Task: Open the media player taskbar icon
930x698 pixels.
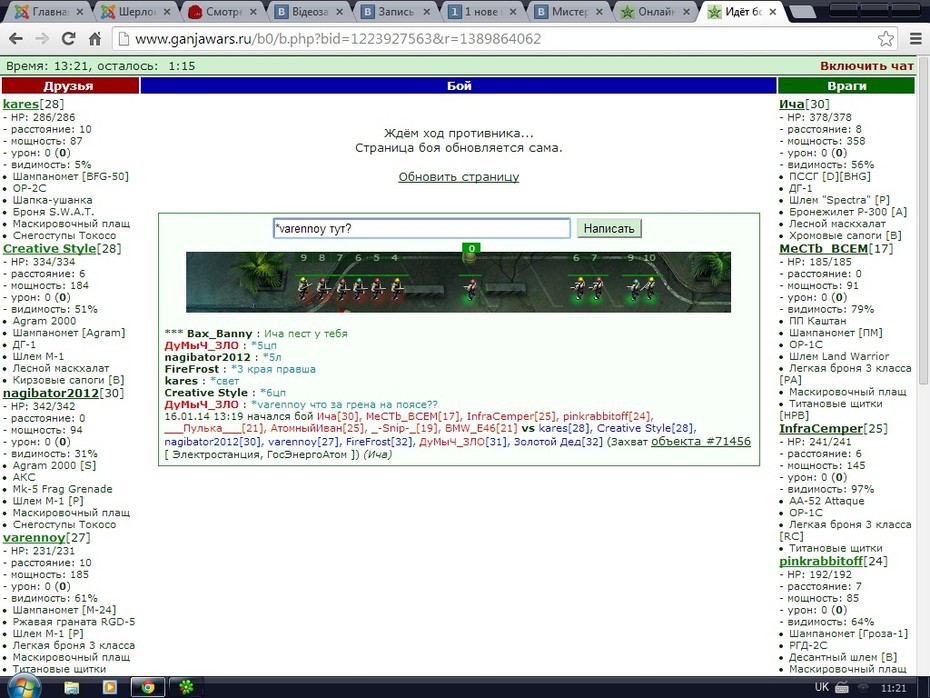Action: [110, 687]
